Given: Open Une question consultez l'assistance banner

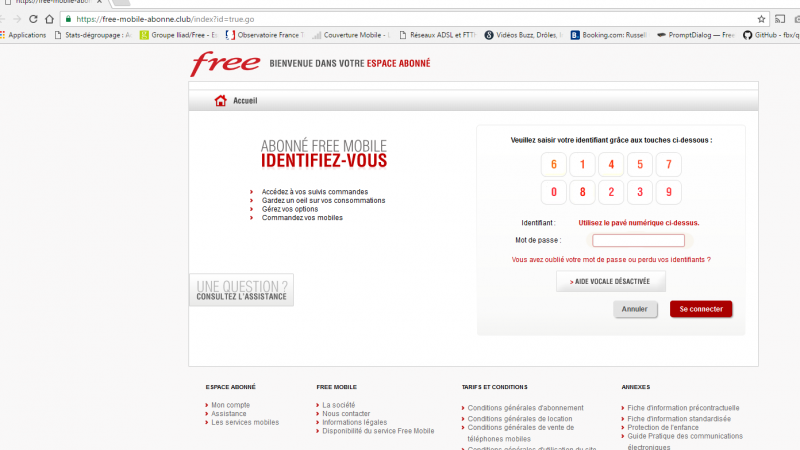Looking at the screenshot, I should (x=241, y=290).
